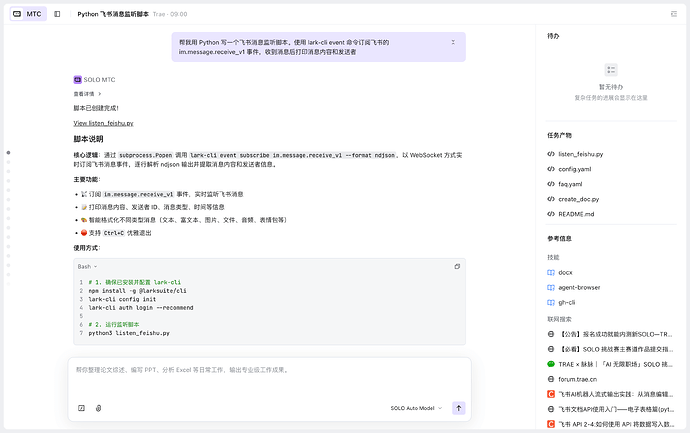Click globe icon beside 【公告】result
The height and width of the screenshot is (433, 690).
click(x=551, y=334)
